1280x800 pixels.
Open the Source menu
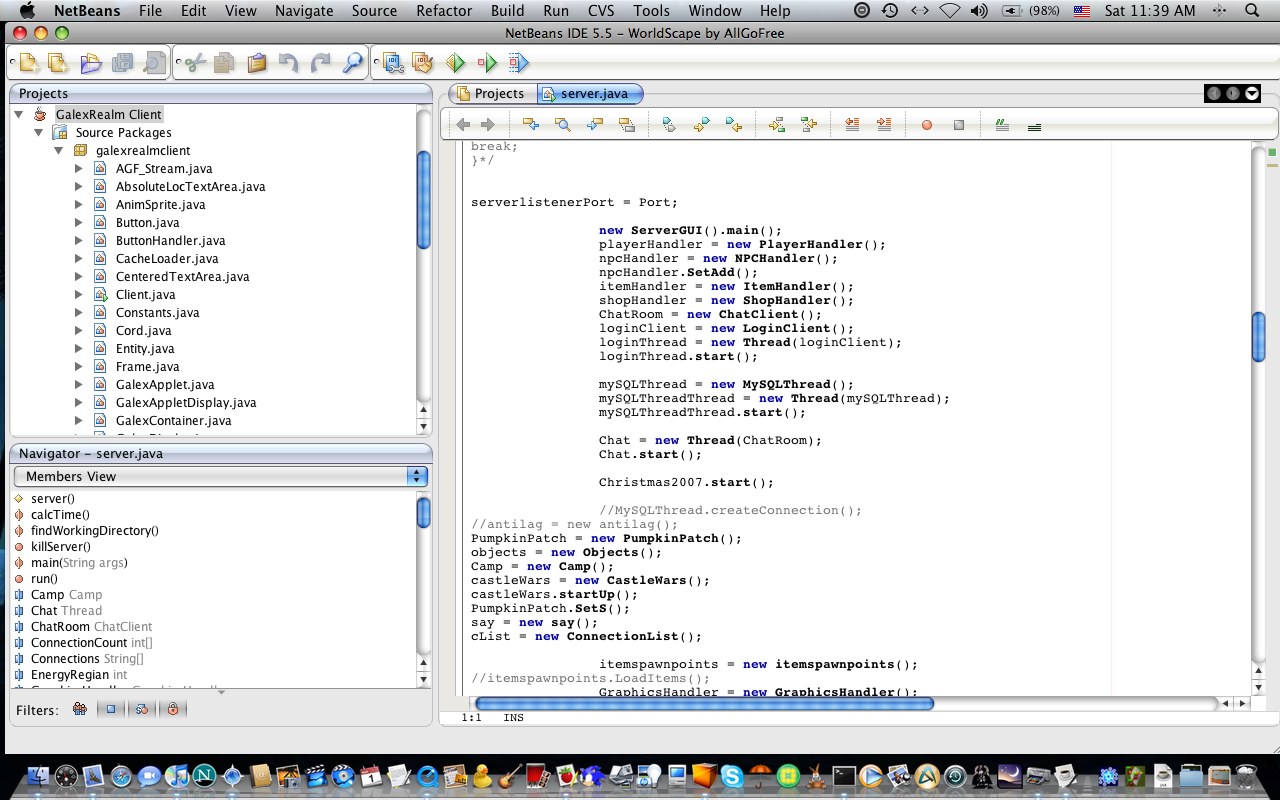(x=374, y=11)
